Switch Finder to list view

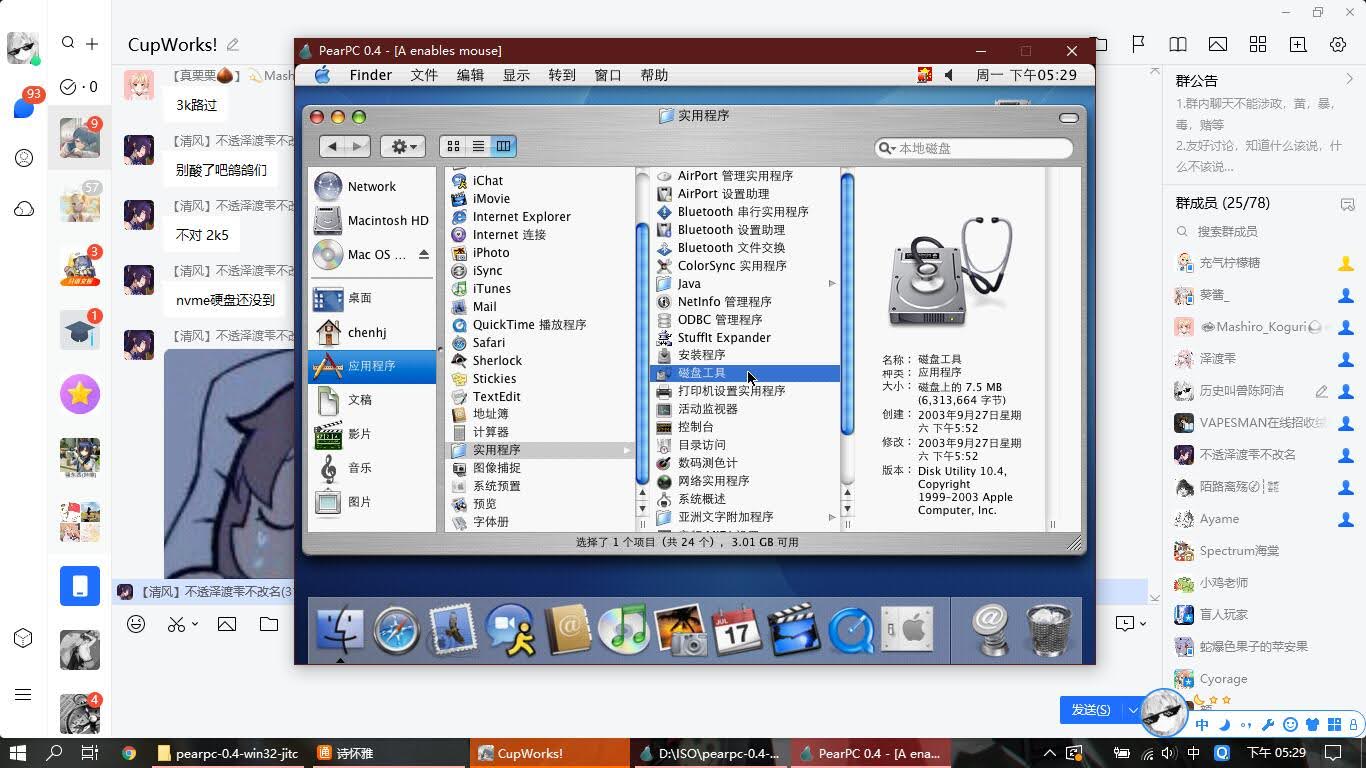tap(478, 146)
